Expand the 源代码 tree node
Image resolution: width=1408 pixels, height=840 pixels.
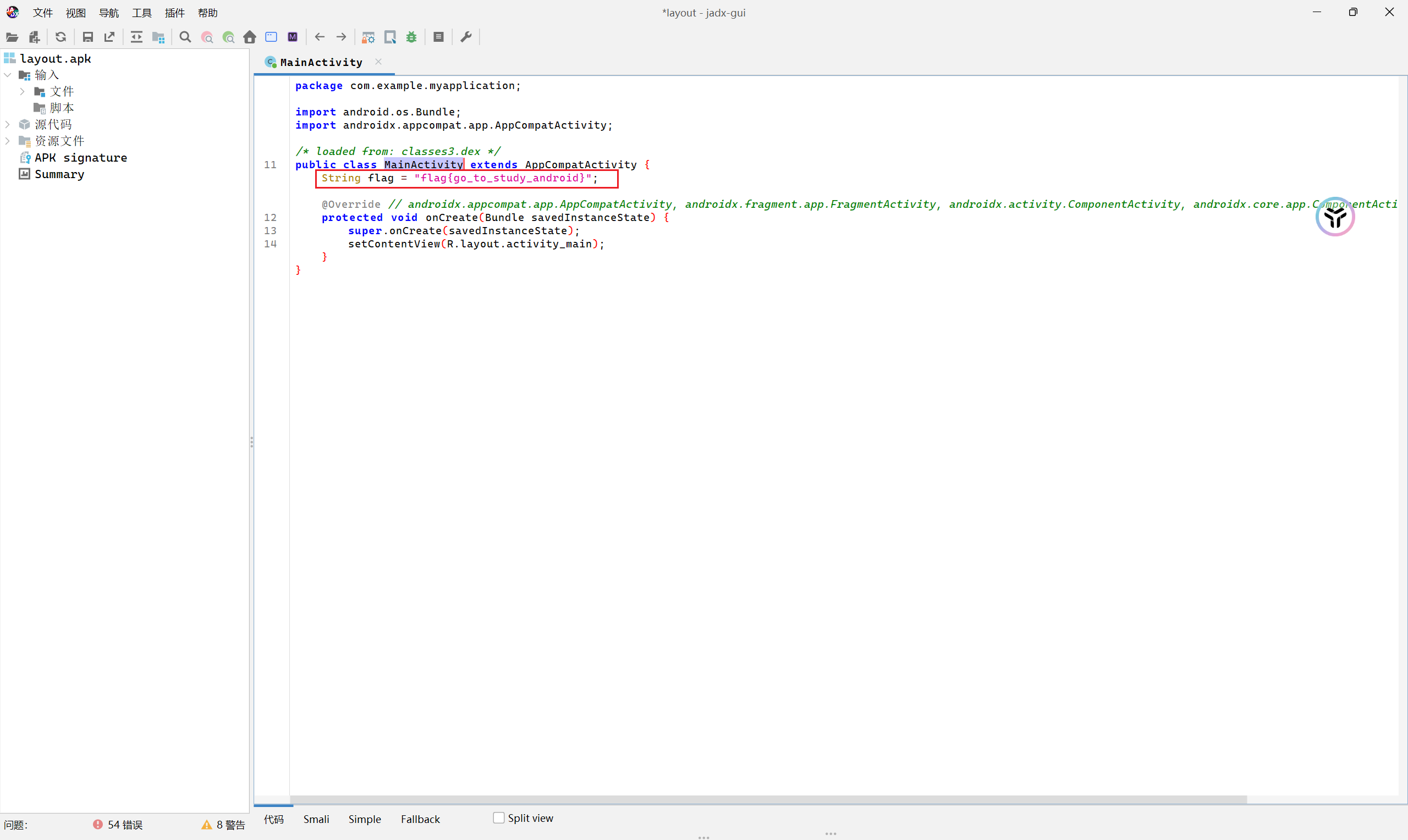pyautogui.click(x=7, y=124)
